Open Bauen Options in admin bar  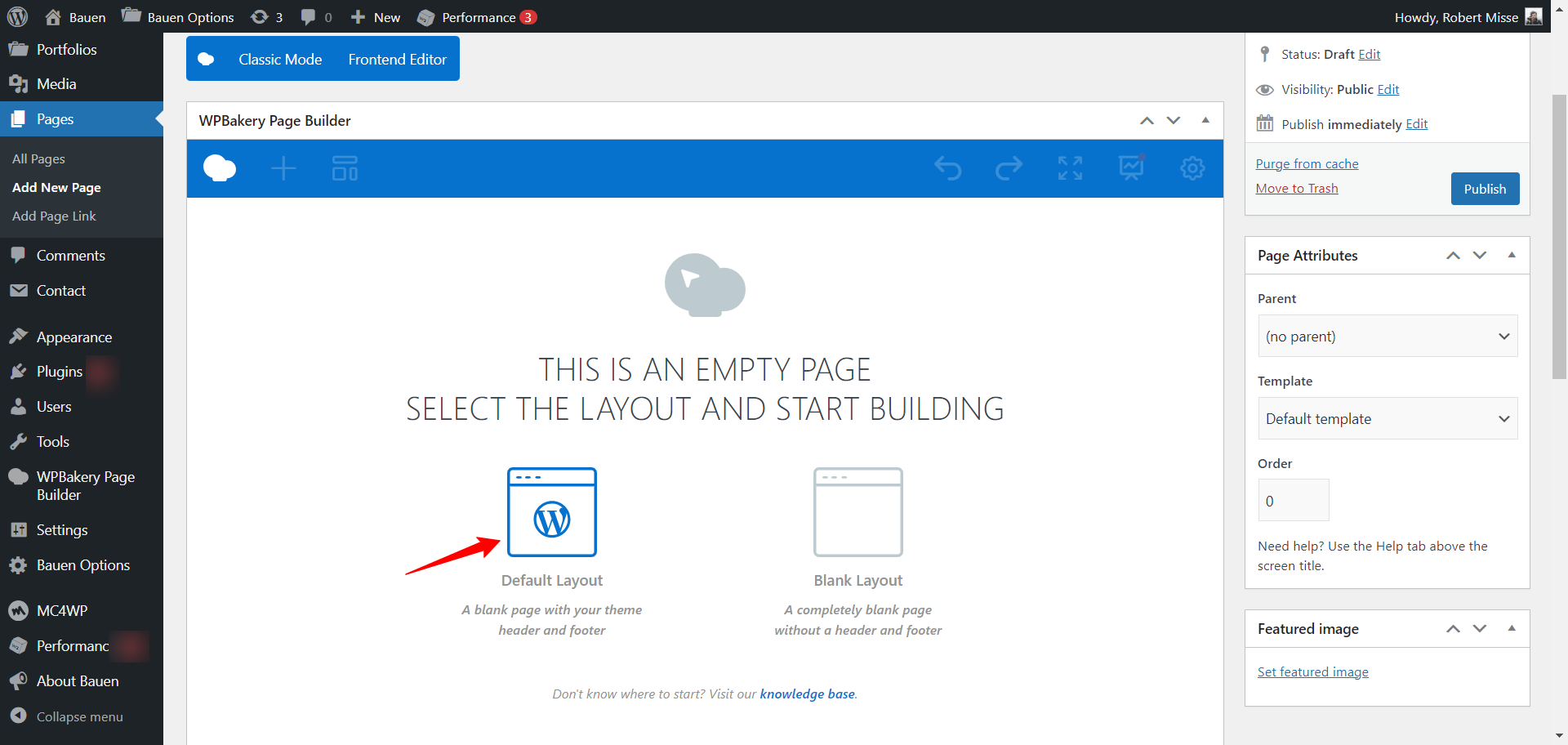(178, 17)
